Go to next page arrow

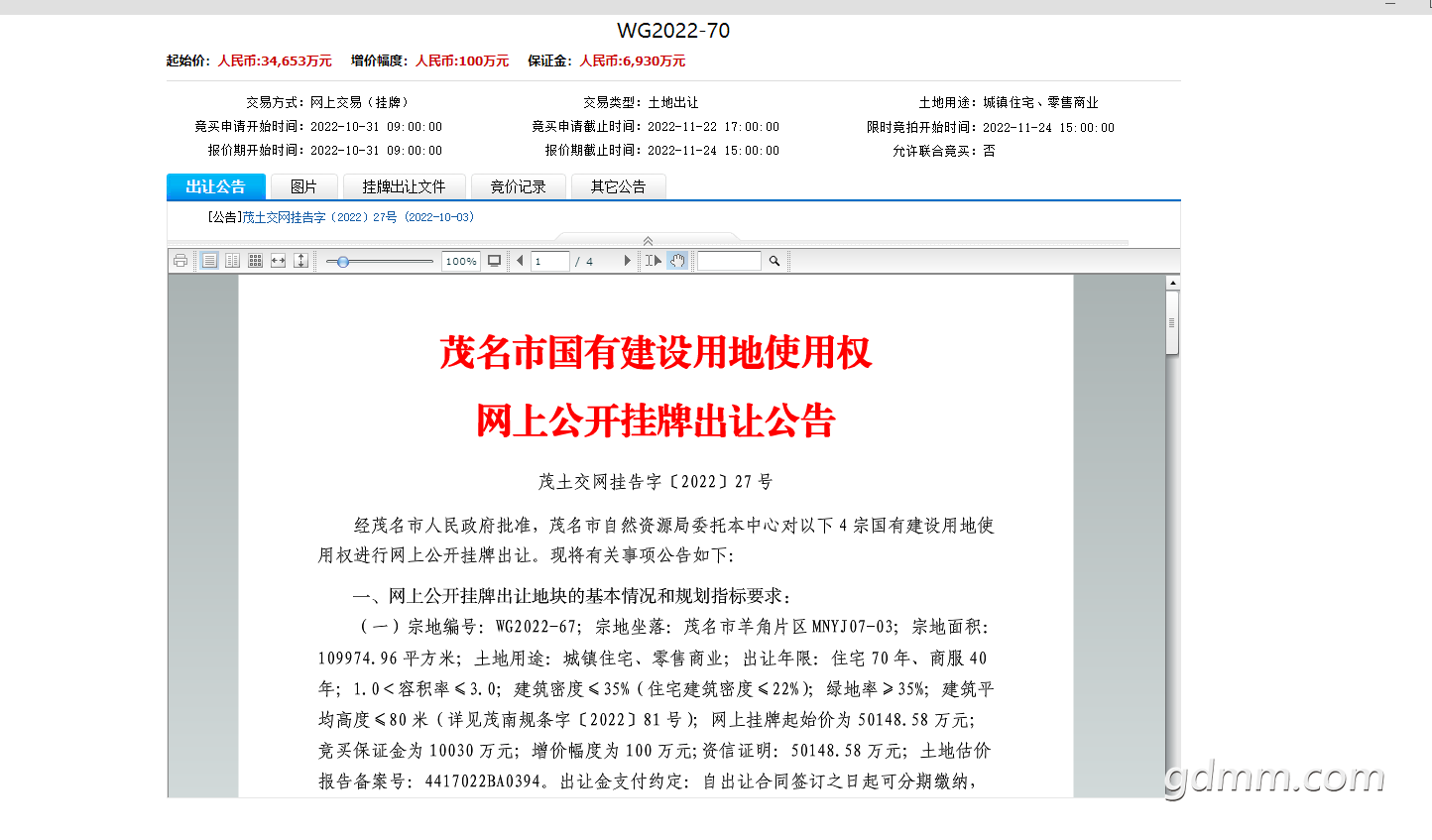(627, 261)
